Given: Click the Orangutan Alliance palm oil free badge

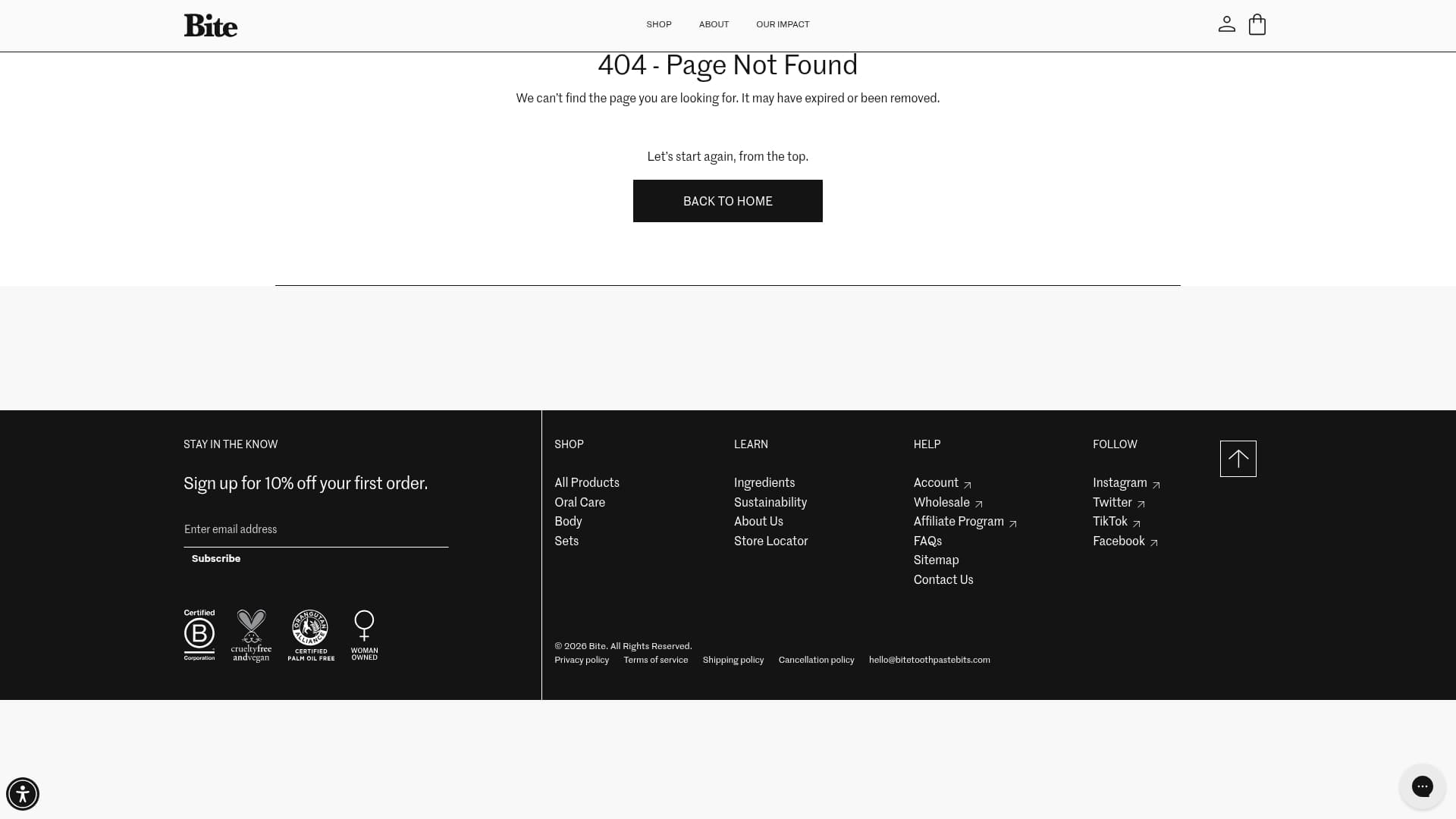Looking at the screenshot, I should coord(311,635).
